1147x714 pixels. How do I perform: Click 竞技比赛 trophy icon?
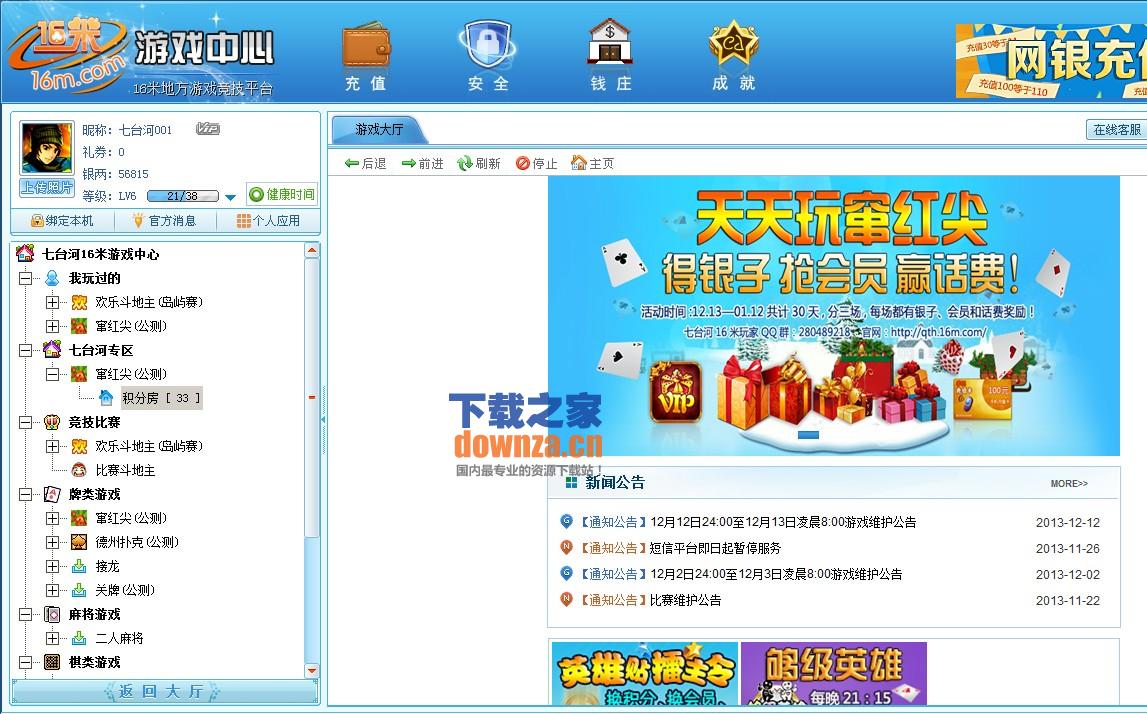pyautogui.click(x=52, y=422)
